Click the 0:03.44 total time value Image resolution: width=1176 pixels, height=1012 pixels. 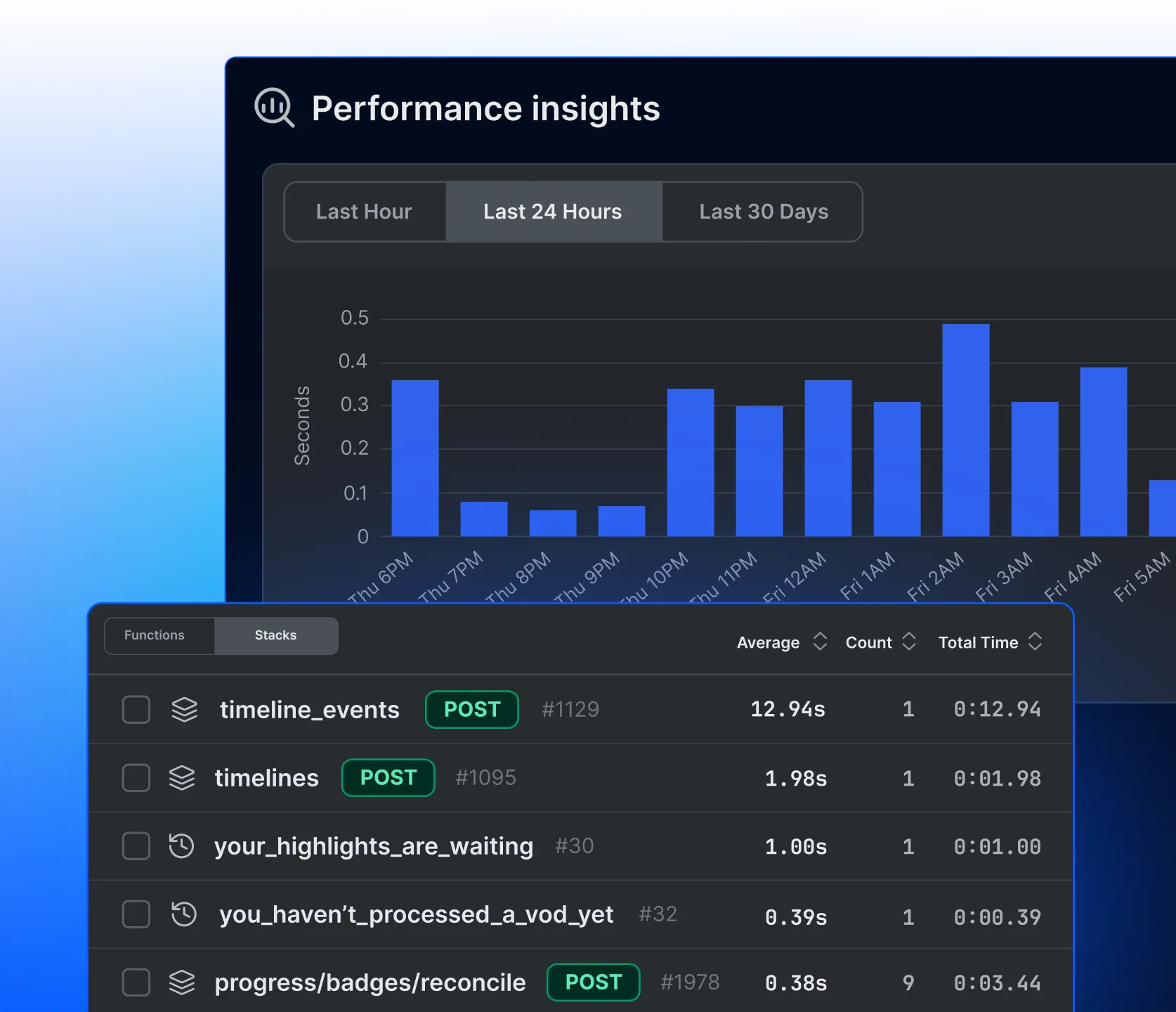[x=998, y=983]
